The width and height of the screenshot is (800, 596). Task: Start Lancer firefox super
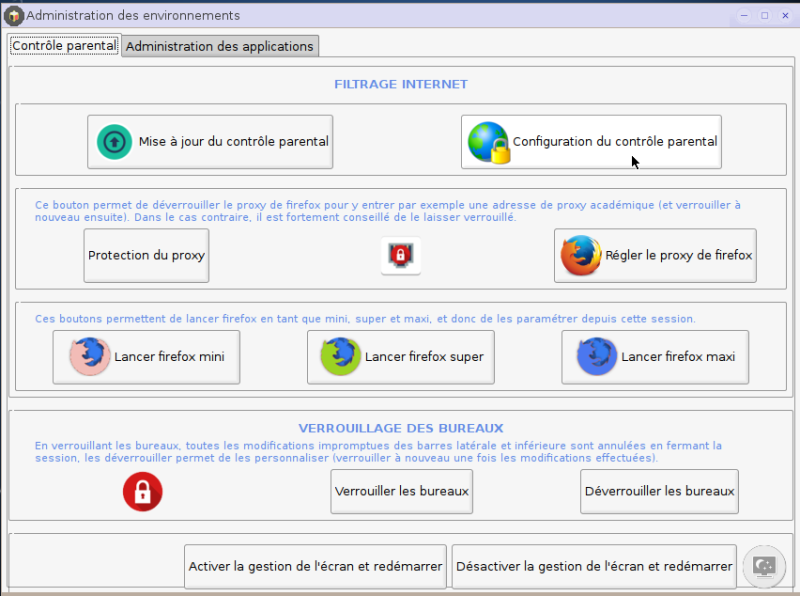point(401,357)
